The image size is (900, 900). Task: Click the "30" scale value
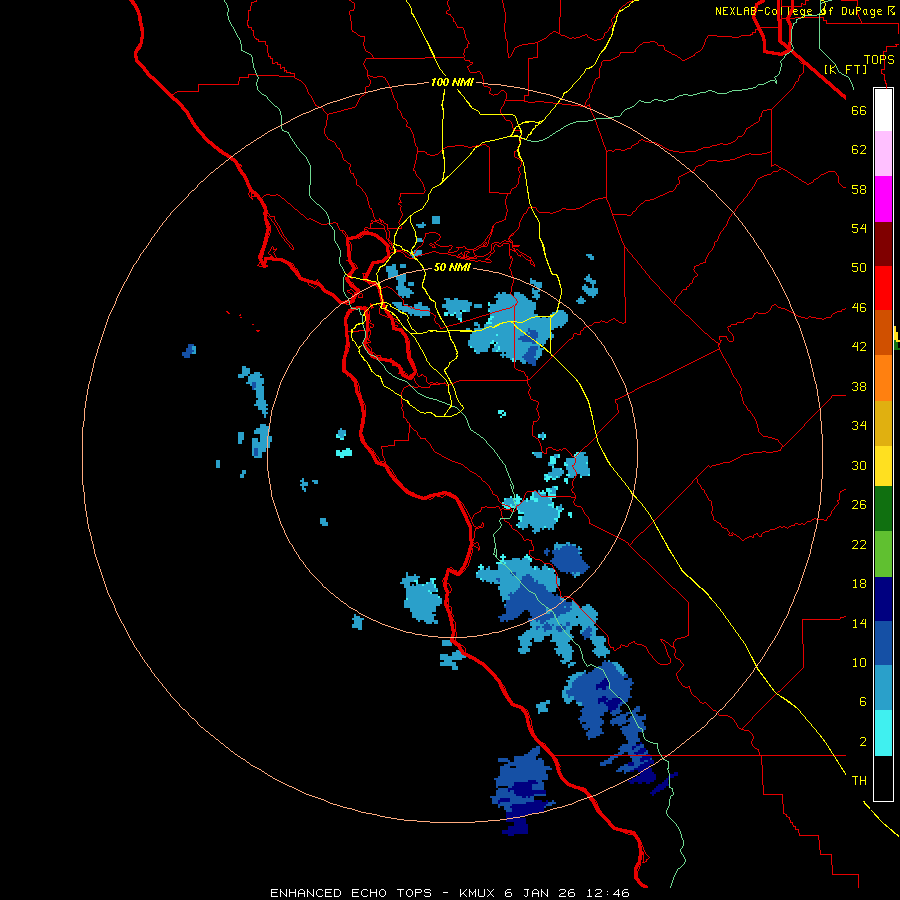point(859,465)
